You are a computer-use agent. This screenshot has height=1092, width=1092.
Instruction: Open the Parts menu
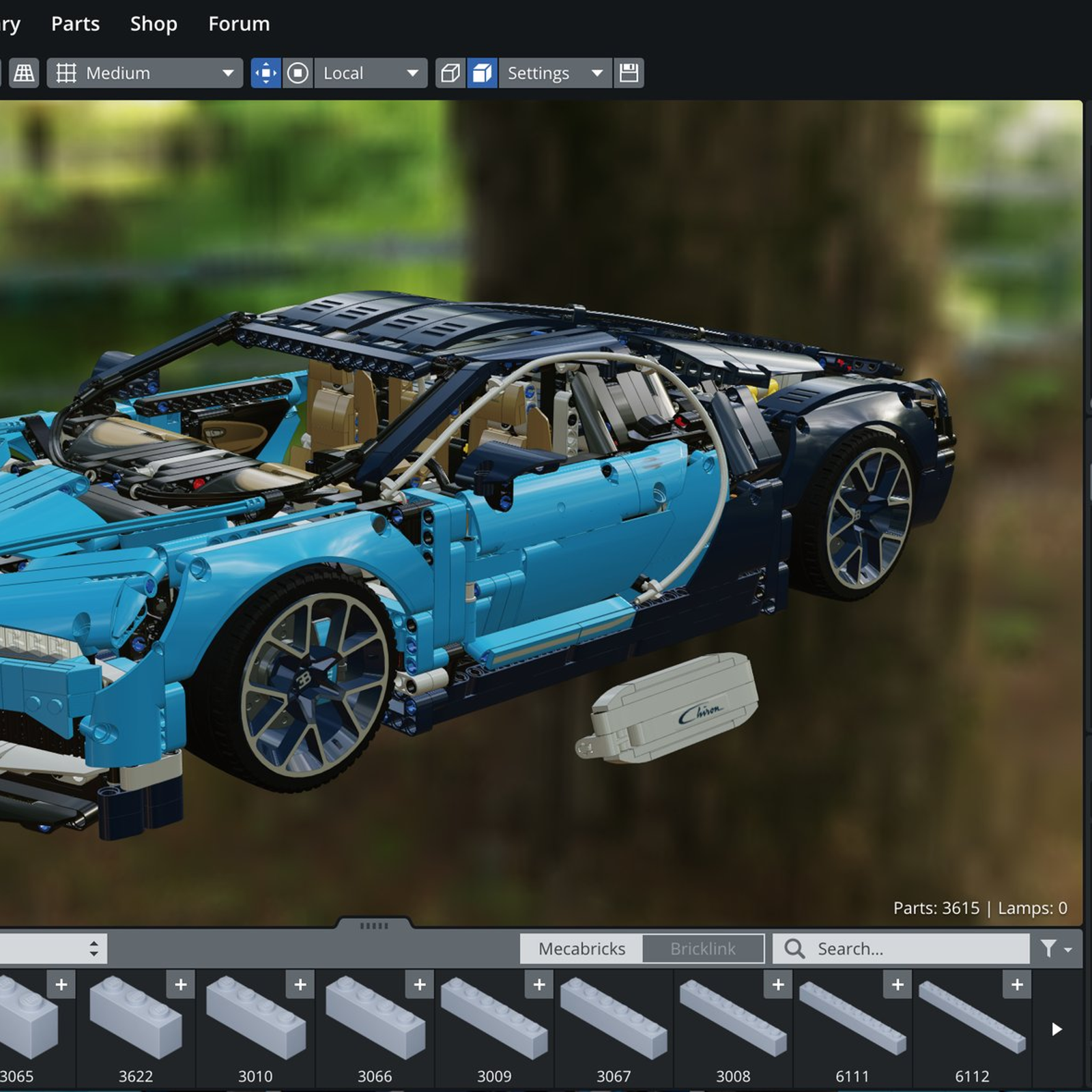[x=75, y=24]
